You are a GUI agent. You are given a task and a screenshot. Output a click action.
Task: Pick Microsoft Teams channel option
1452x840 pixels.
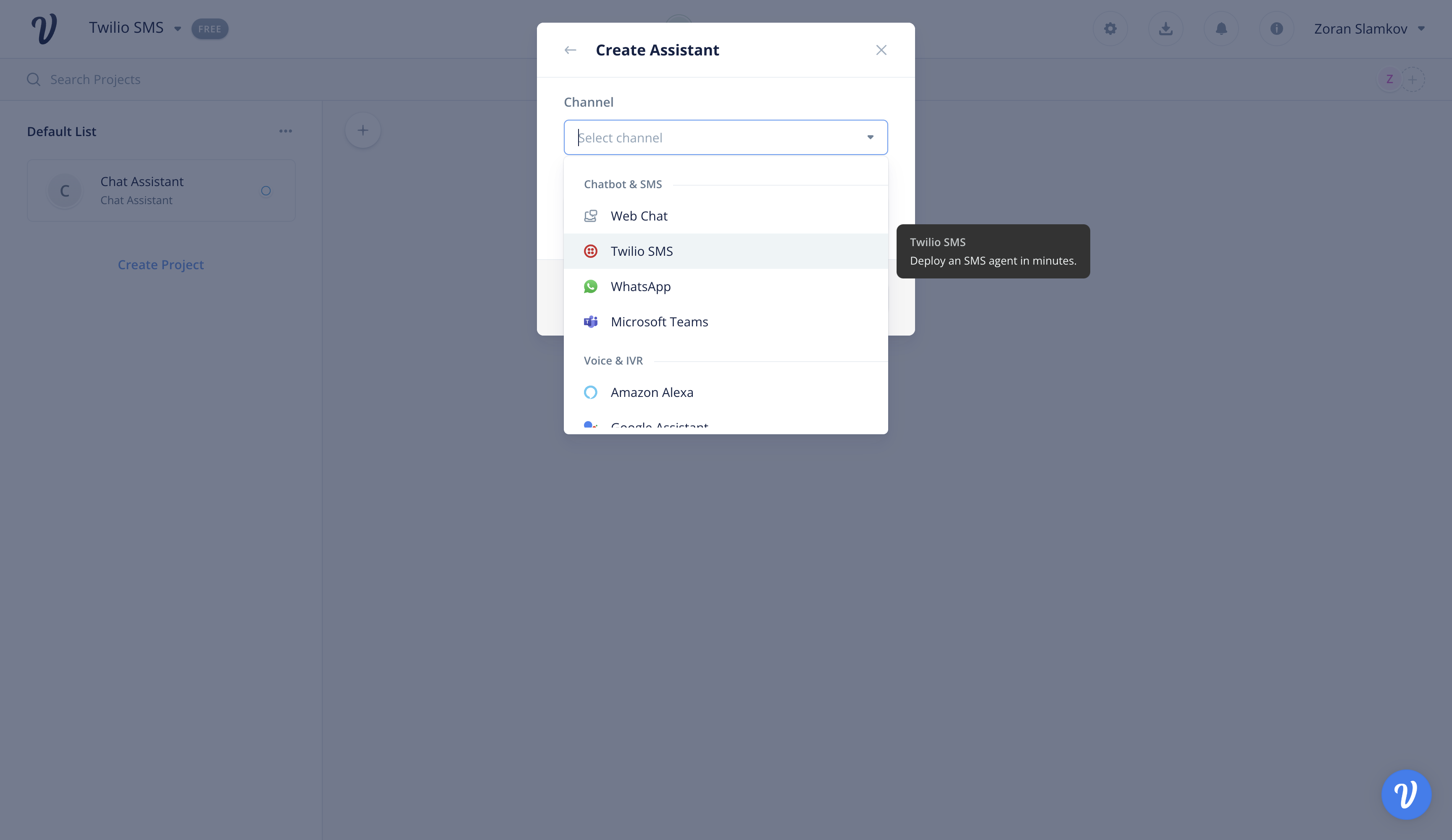click(659, 322)
